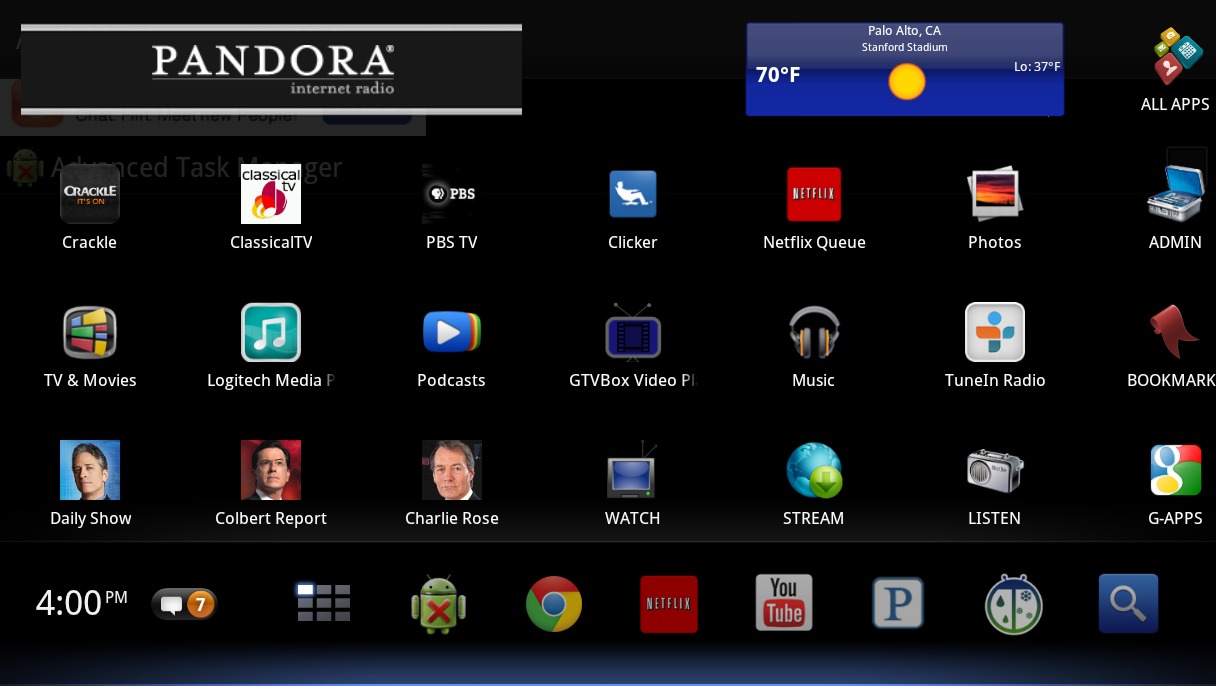Launch YouTube from the dock
Image resolution: width=1216 pixels, height=686 pixels.
(x=784, y=603)
